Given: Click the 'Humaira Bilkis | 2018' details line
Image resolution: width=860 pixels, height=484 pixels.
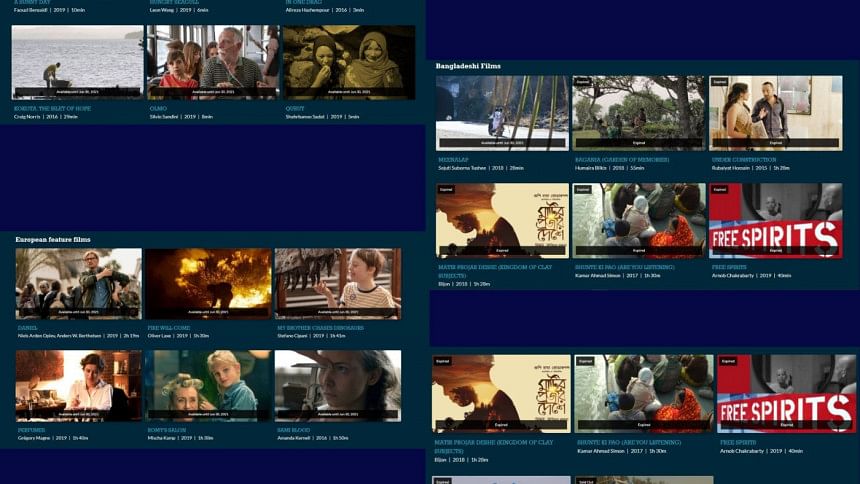Looking at the screenshot, I should click(x=609, y=168).
